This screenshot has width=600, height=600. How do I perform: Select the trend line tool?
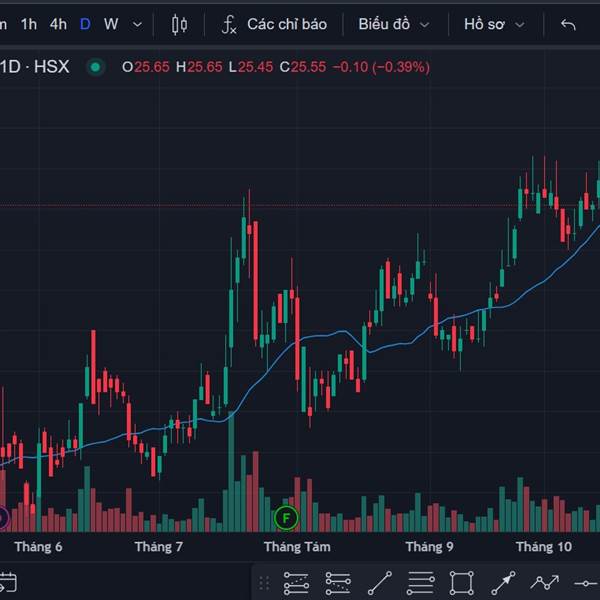[x=380, y=583]
